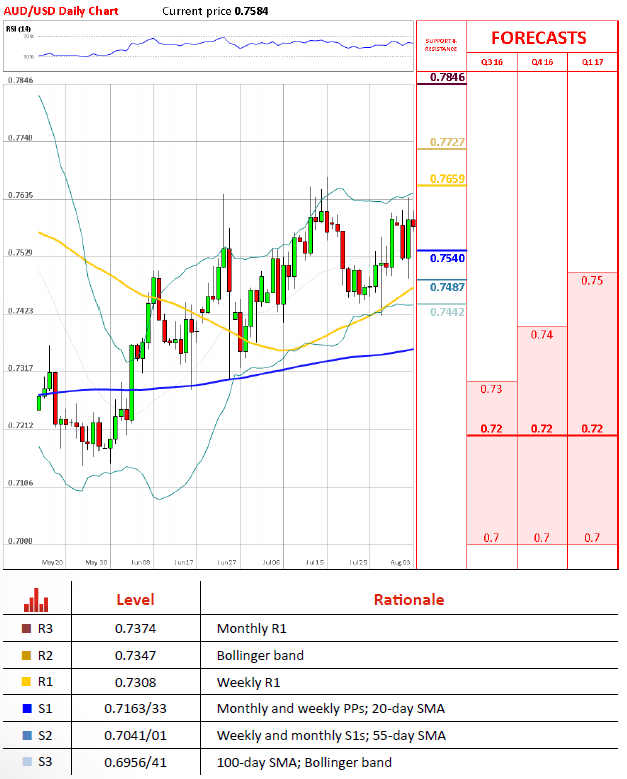Select the Q3 16 forecast column header
Screen dimensions: 627x779
492,62
